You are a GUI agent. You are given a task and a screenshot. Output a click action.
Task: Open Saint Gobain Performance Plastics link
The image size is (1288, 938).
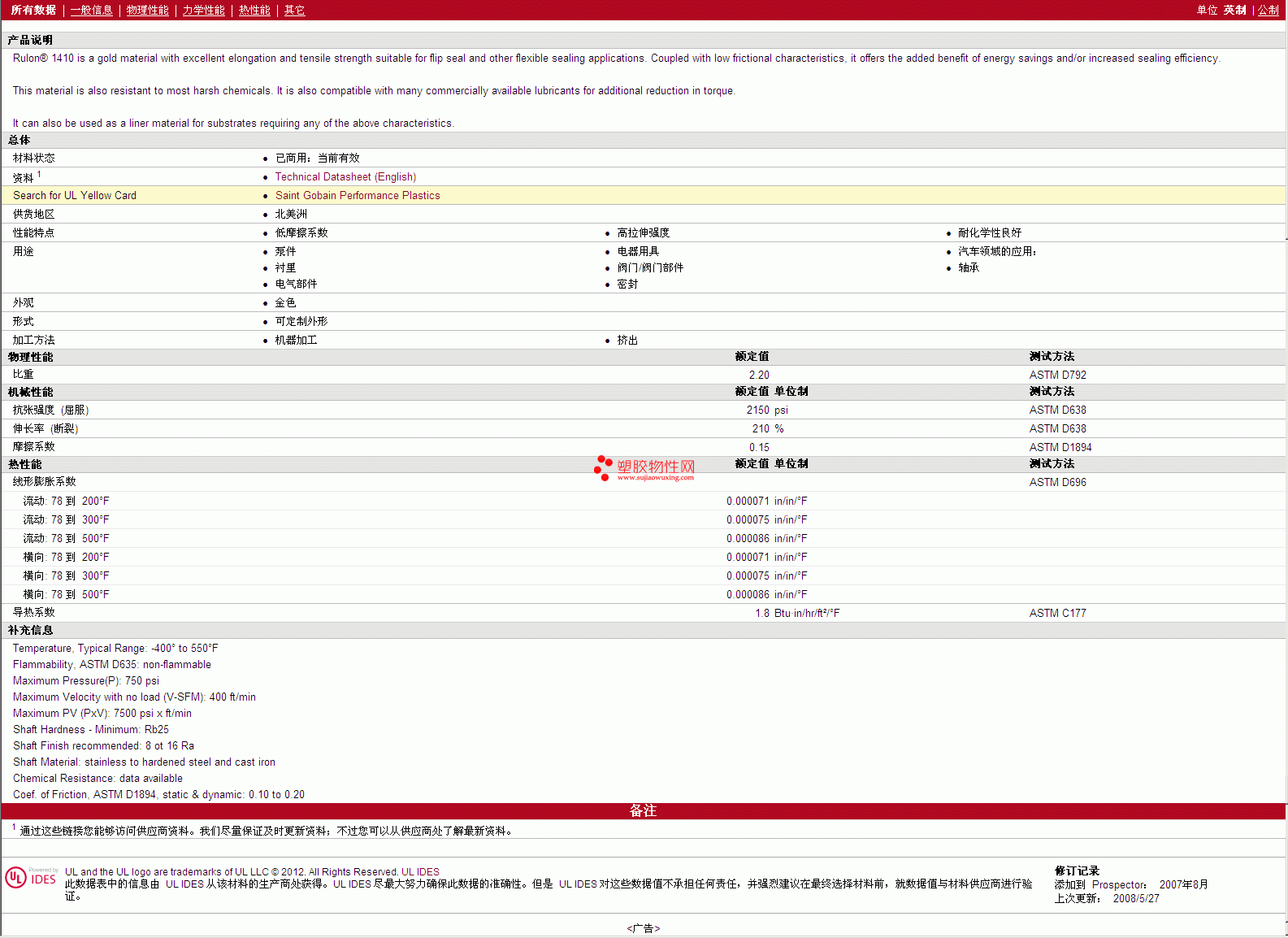358,196
